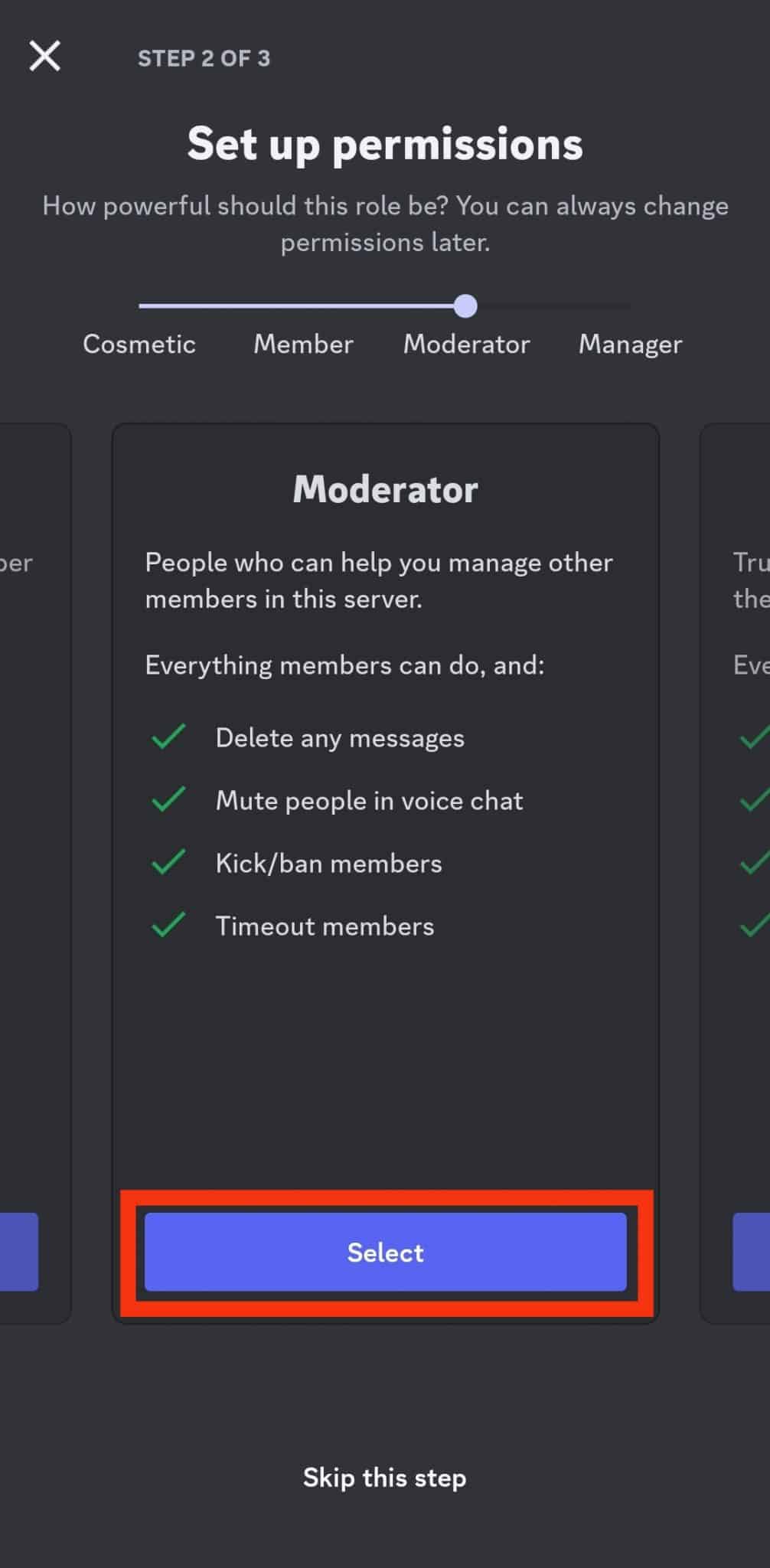Select the Moderator label under the slider
The height and width of the screenshot is (1568, 770).
click(x=466, y=345)
